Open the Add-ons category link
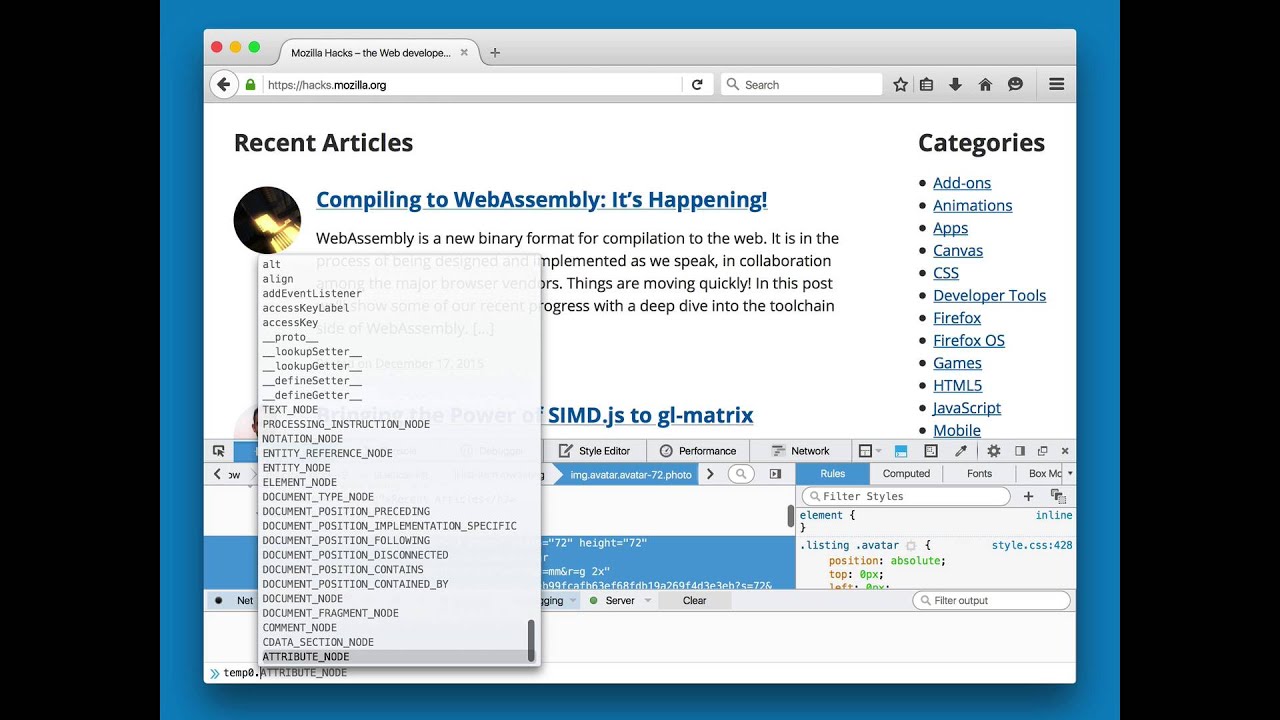1280x720 pixels. [962, 183]
